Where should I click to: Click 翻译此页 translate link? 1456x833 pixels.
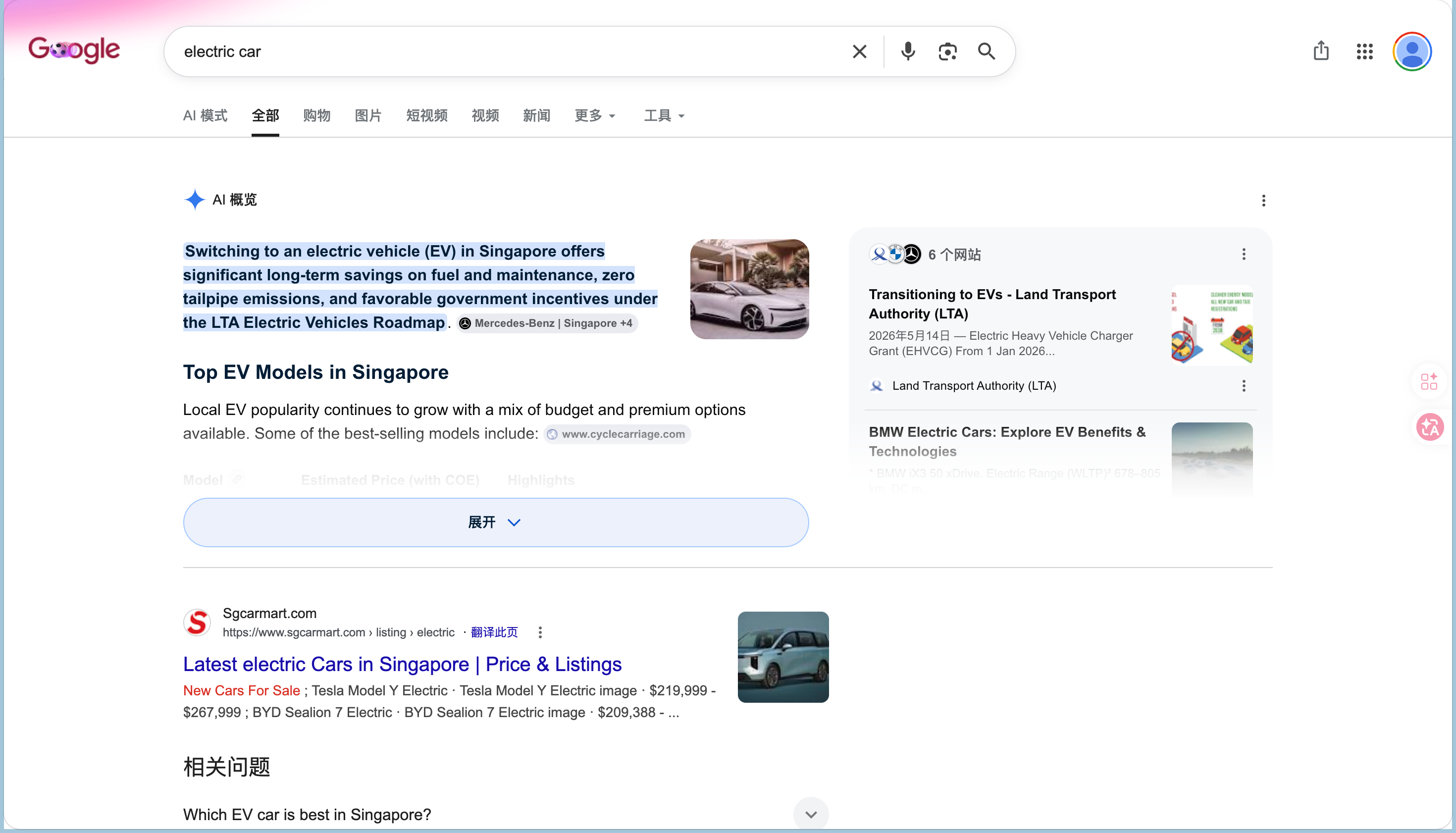coord(494,632)
